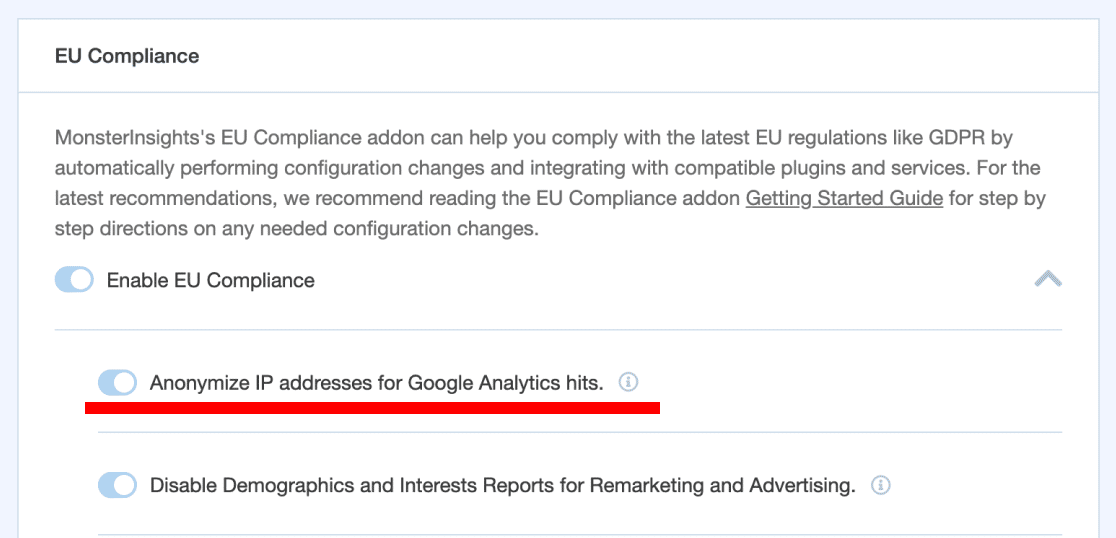
Task: Click info icon beside Anonymize IP addresses
Action: pos(628,382)
